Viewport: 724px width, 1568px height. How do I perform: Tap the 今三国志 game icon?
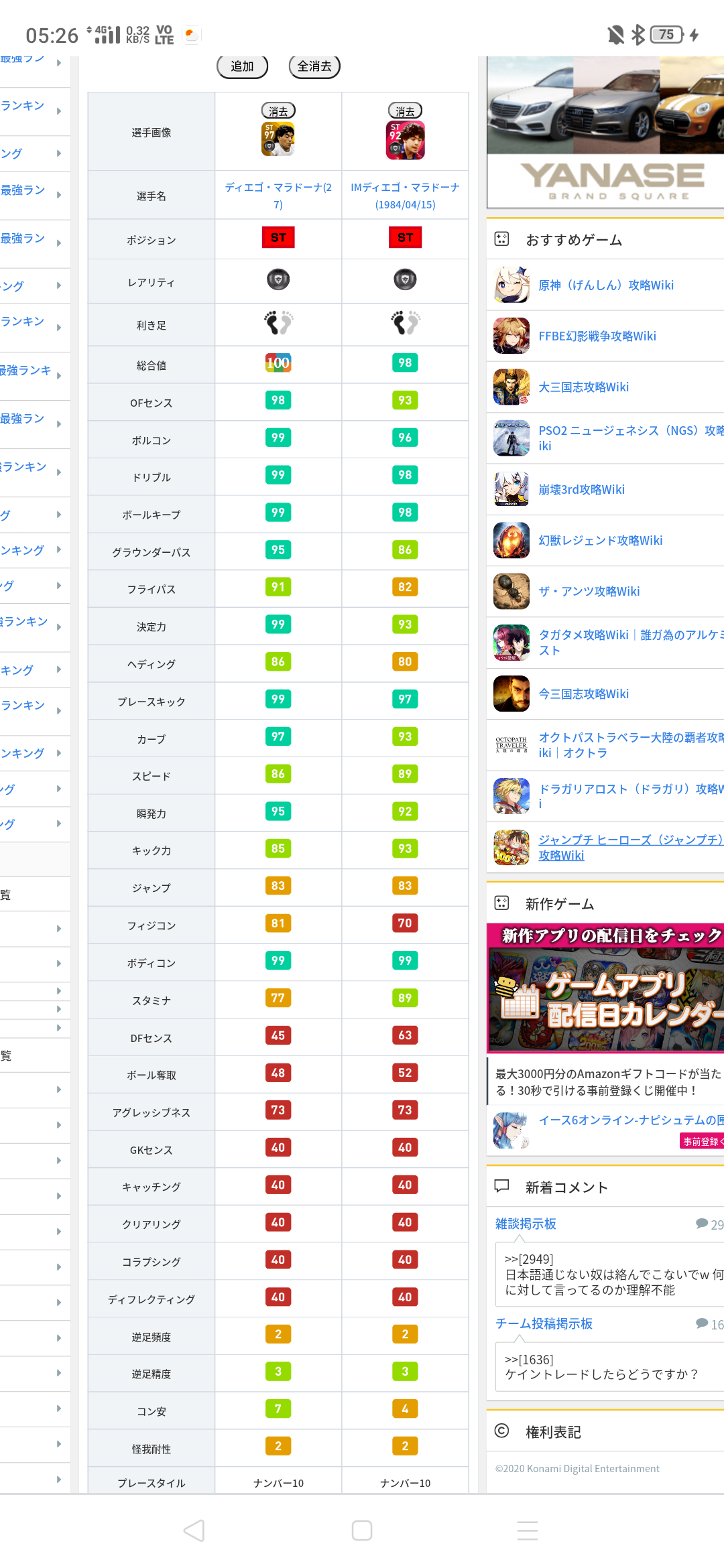pyautogui.click(x=511, y=694)
